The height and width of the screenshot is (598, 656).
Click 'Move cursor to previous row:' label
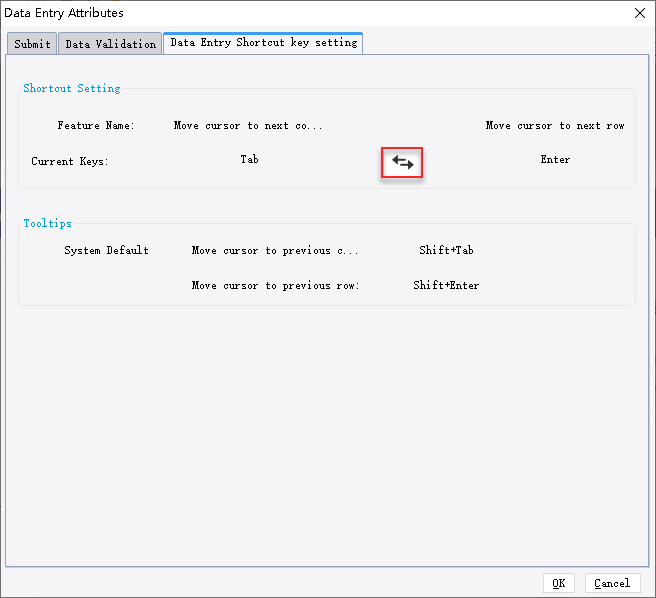[x=275, y=285]
